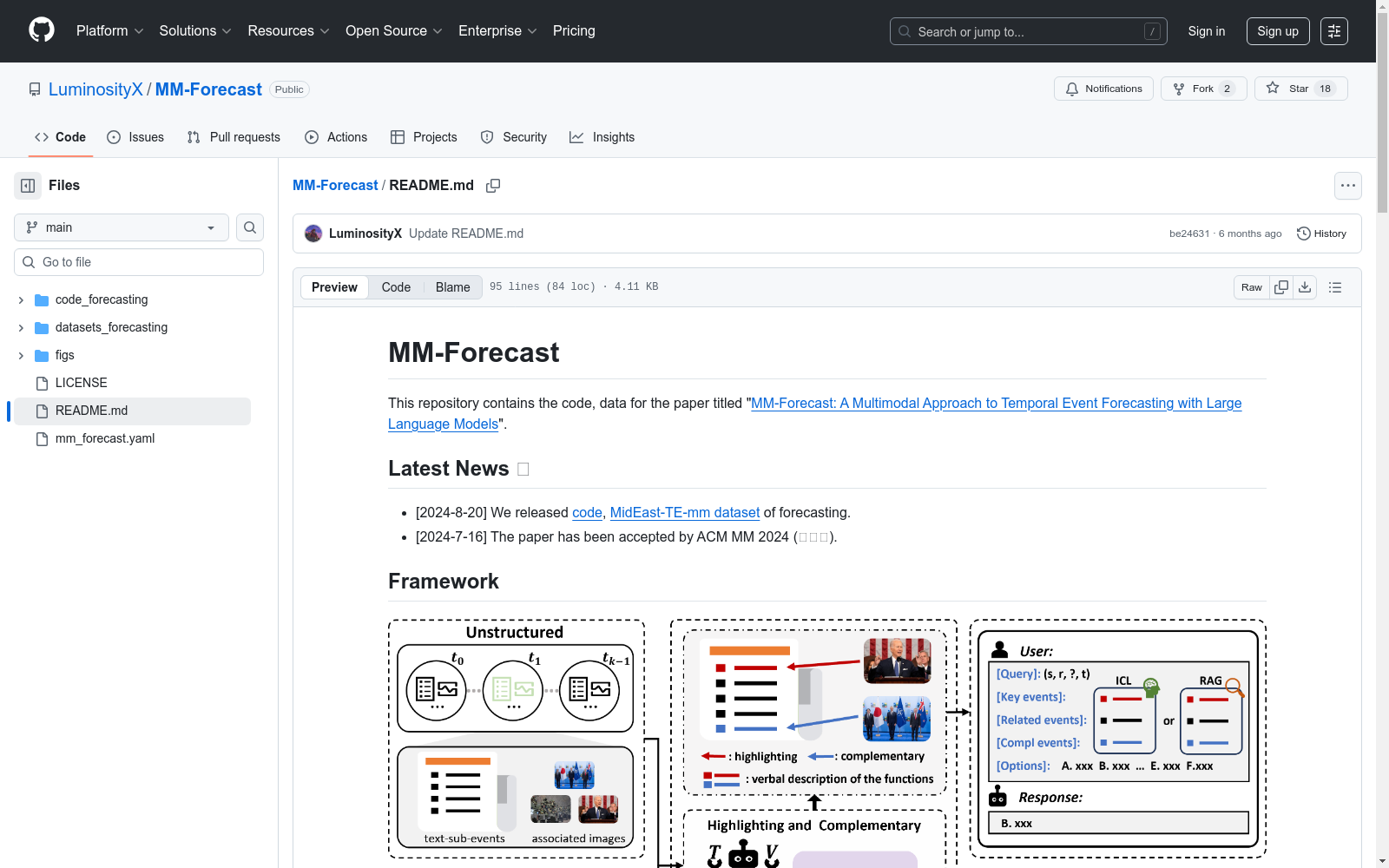Open the global navigation menu icon
This screenshot has height=868, width=1389.
(1334, 31)
